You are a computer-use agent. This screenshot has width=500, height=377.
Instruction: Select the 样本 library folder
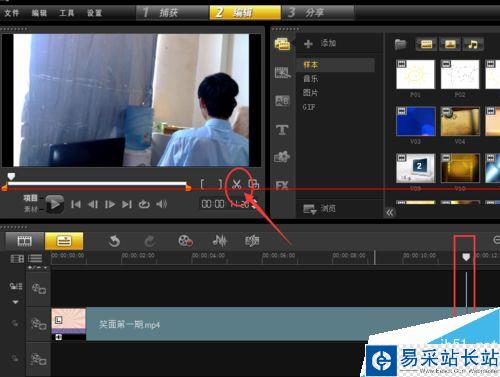pos(335,65)
